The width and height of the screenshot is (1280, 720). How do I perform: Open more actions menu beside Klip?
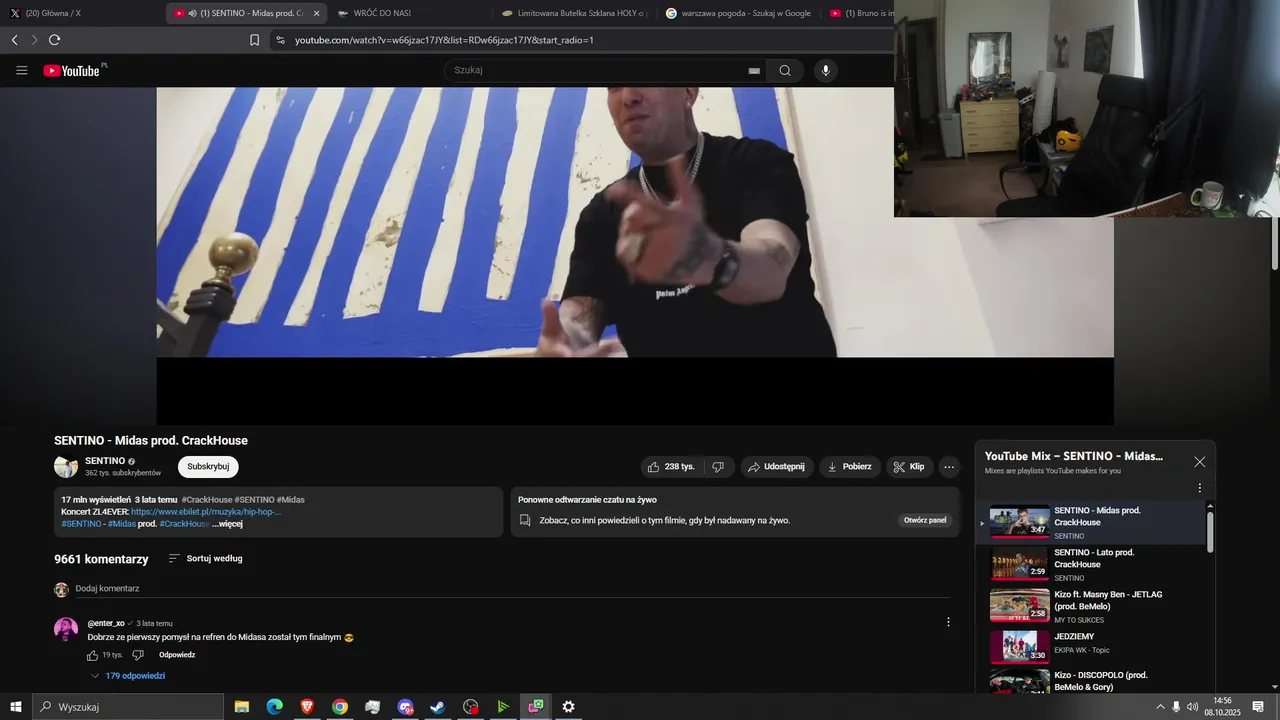point(949,467)
